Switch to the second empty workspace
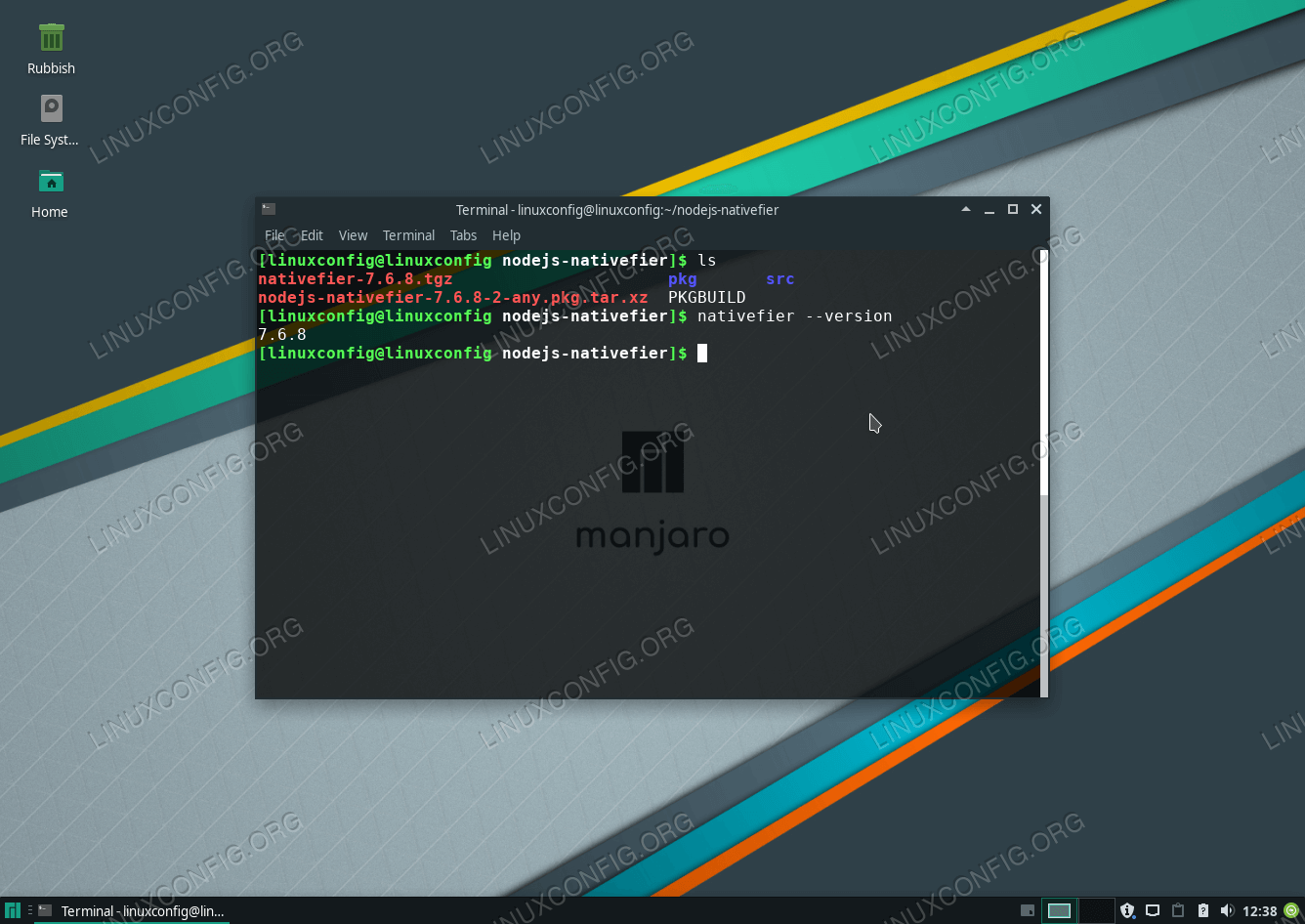This screenshot has height=924, width=1305. (x=1096, y=910)
